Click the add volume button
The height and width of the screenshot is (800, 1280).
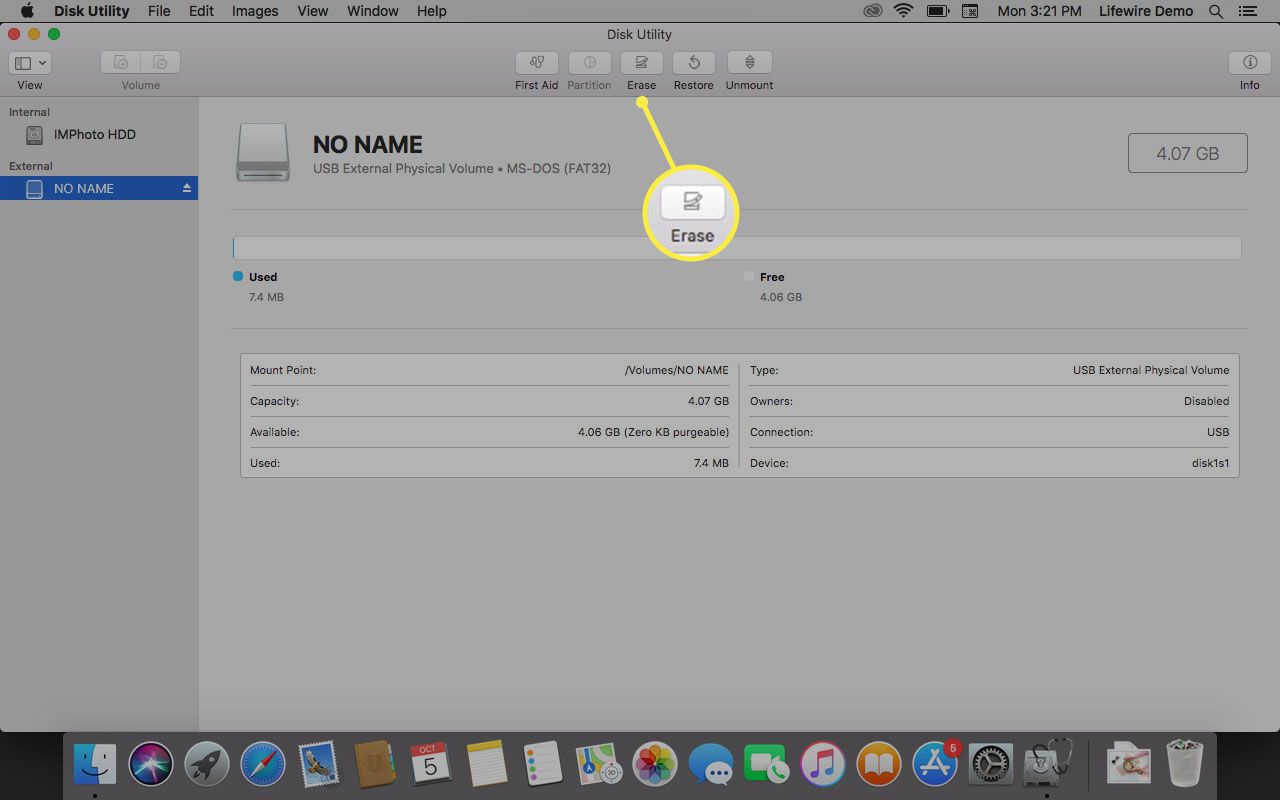coord(120,62)
